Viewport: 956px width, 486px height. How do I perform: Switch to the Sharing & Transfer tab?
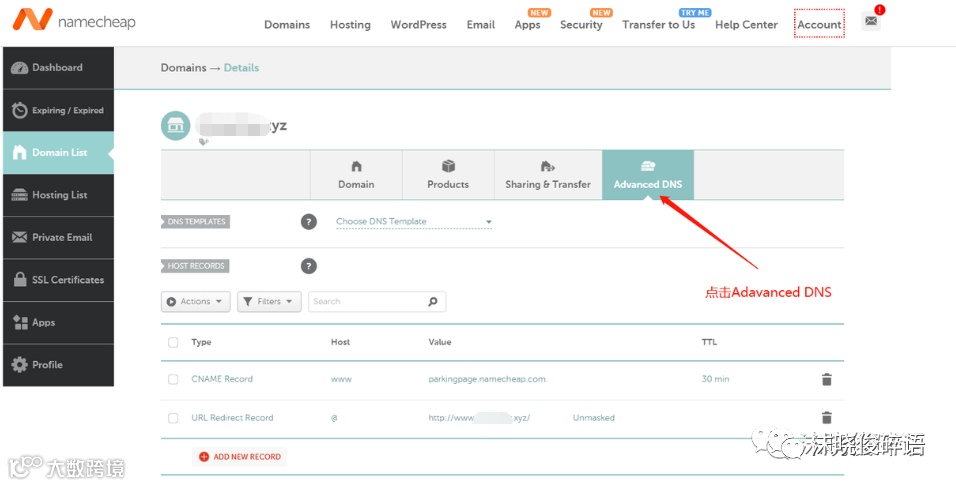pyautogui.click(x=548, y=175)
